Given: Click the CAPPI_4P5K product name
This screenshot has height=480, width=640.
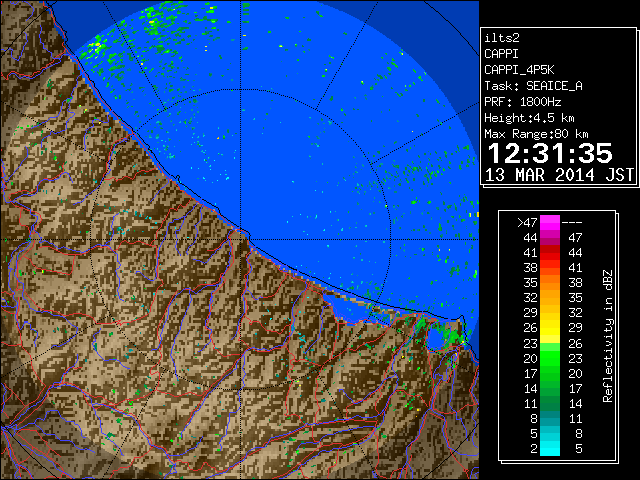Looking at the screenshot, I should (x=519, y=70).
